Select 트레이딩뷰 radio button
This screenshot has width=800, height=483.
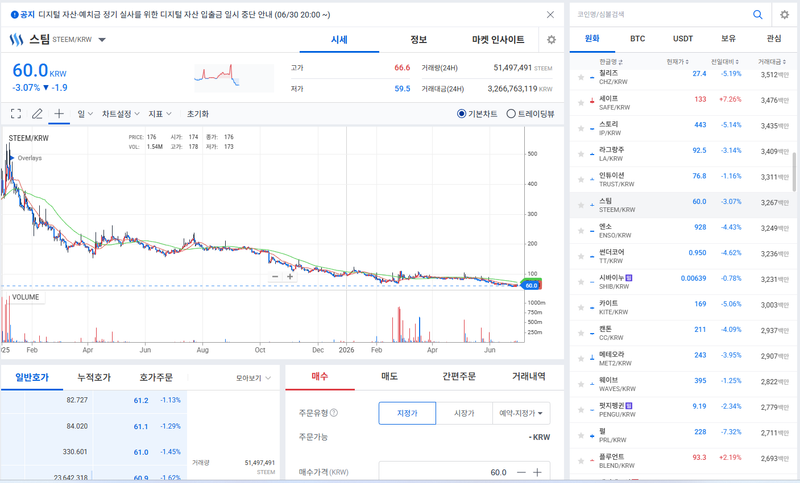click(511, 114)
